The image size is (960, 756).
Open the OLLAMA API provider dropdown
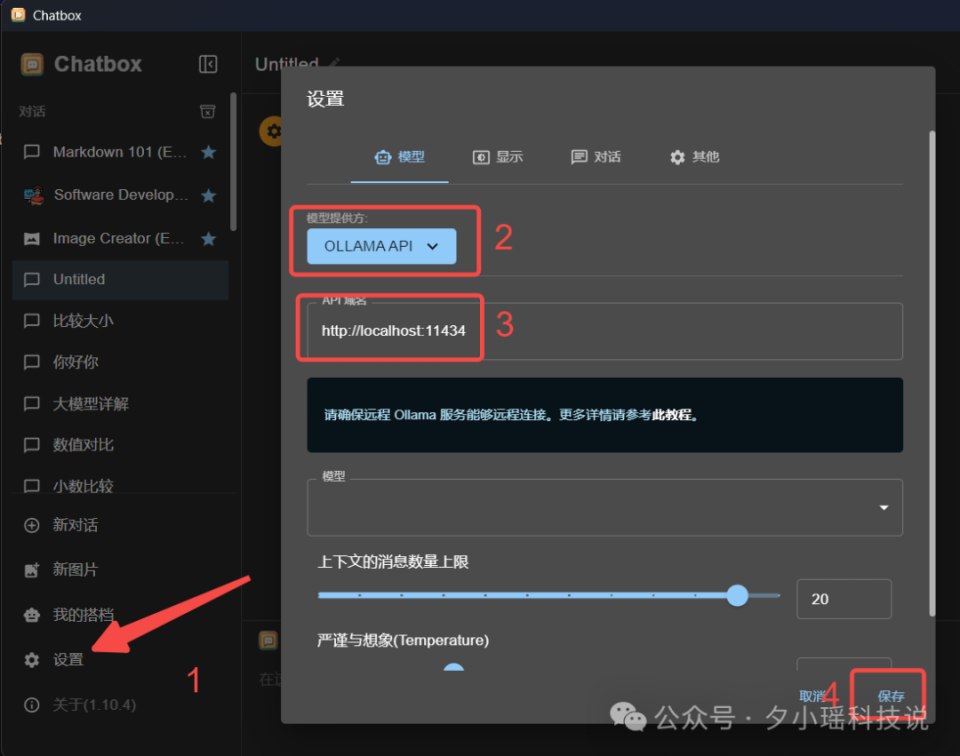coord(383,245)
